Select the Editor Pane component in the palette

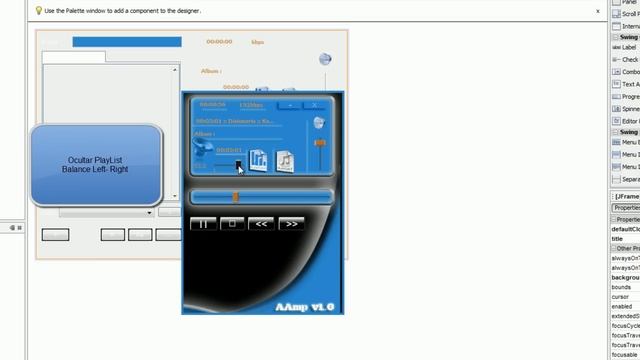[625, 121]
